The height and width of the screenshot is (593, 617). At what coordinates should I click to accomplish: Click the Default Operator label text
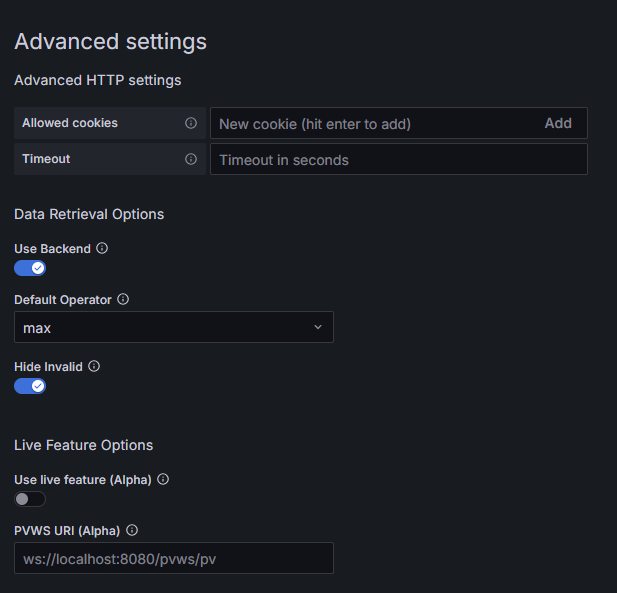coord(63,300)
